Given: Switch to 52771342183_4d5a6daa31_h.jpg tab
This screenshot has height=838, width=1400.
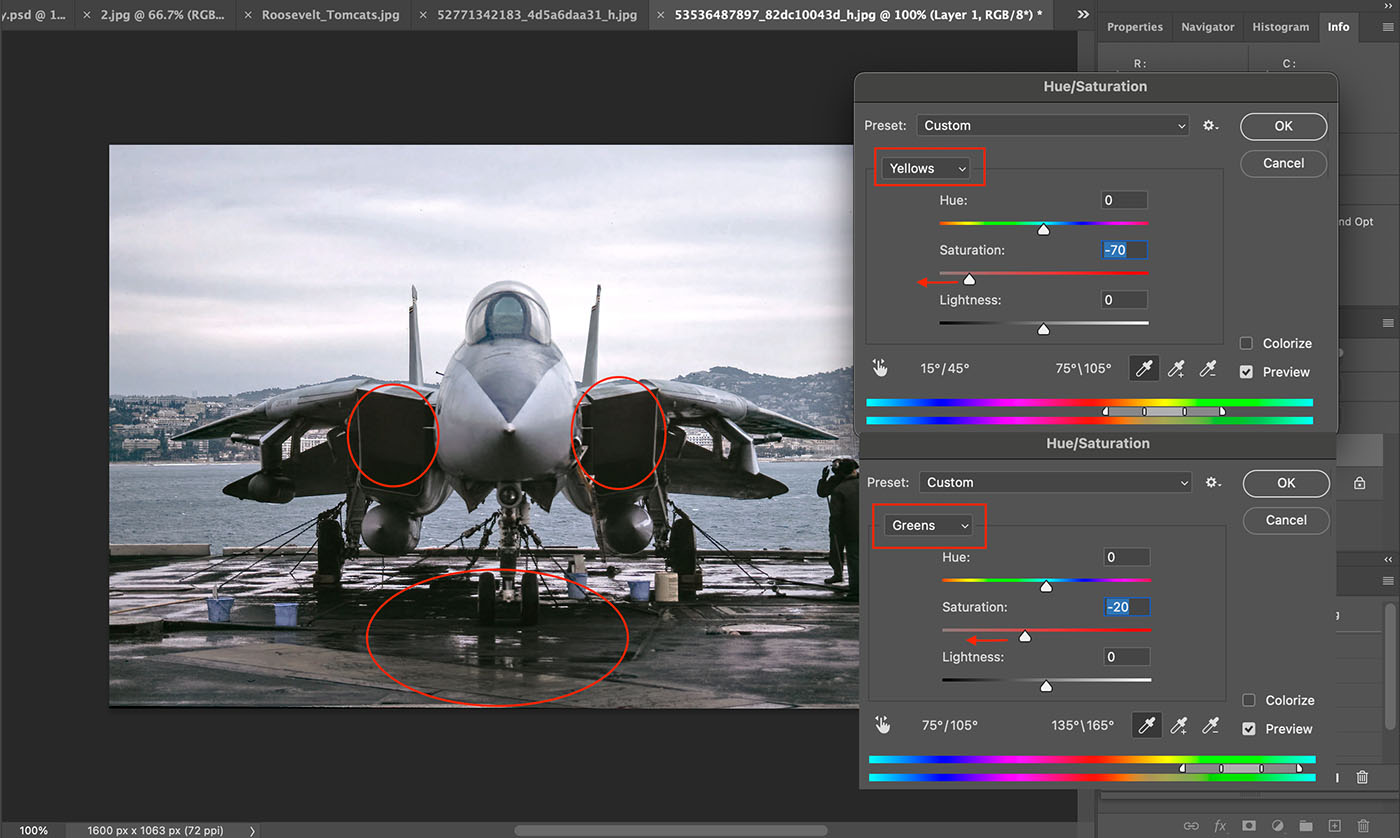Looking at the screenshot, I should pyautogui.click(x=536, y=16).
